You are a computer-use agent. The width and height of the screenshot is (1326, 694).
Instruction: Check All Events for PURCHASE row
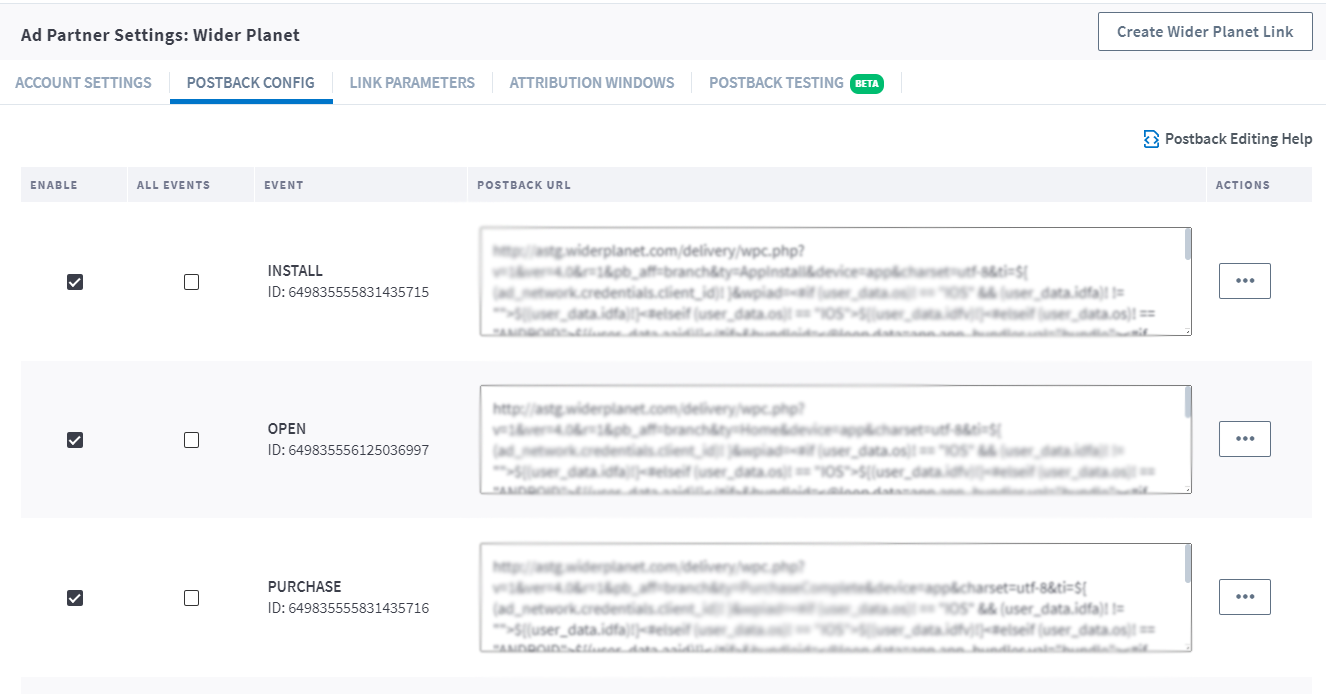pyautogui.click(x=191, y=598)
